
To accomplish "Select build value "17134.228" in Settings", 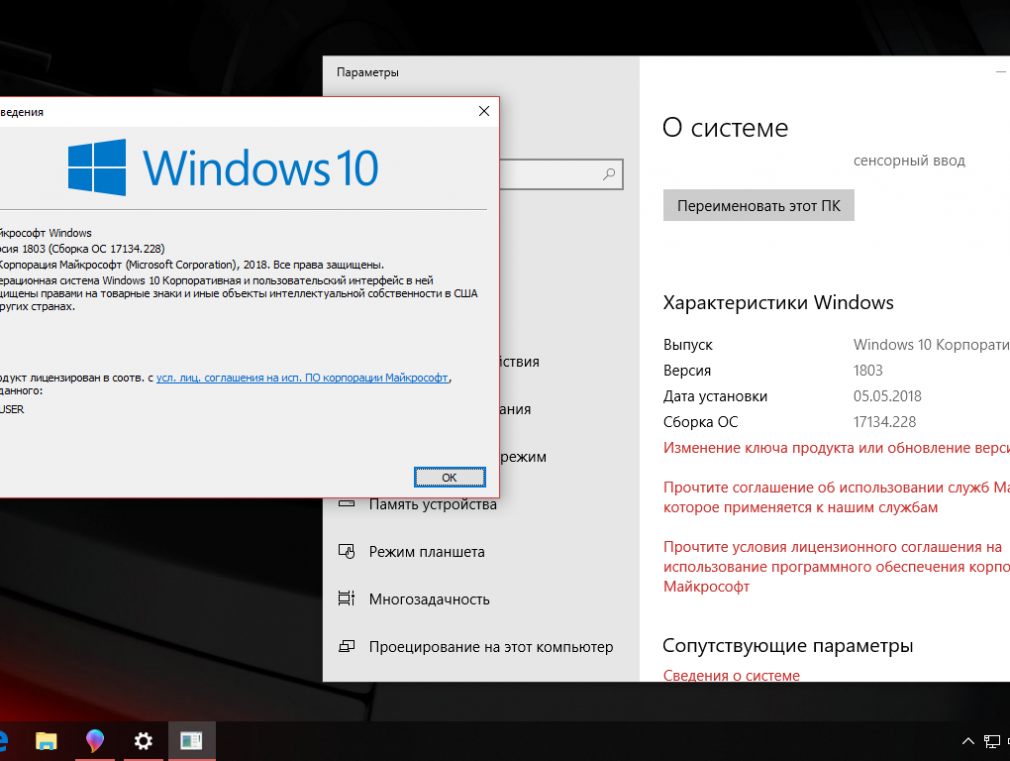I will (884, 422).
